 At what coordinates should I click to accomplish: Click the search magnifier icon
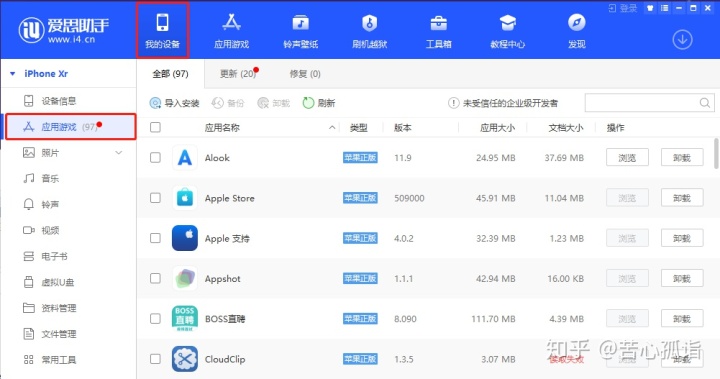(705, 103)
